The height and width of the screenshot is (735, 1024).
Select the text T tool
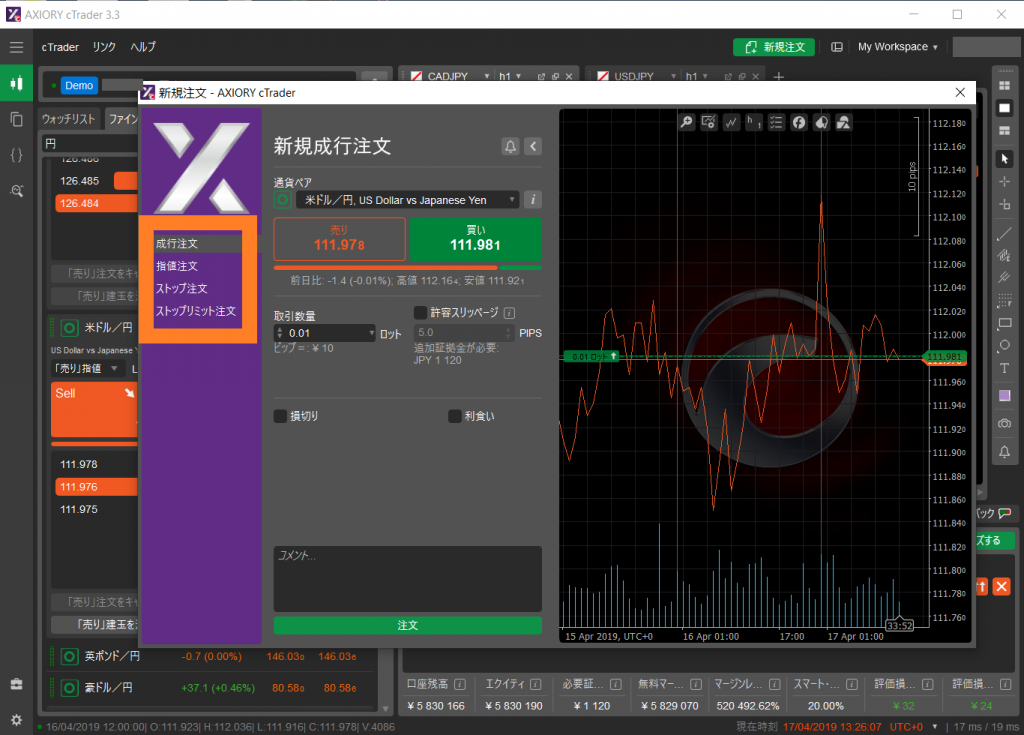pos(1004,368)
